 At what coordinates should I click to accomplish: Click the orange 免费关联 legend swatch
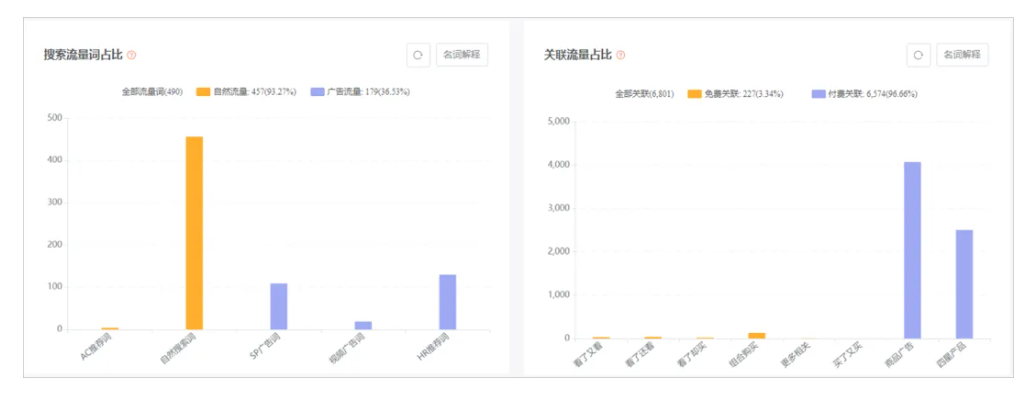point(694,94)
